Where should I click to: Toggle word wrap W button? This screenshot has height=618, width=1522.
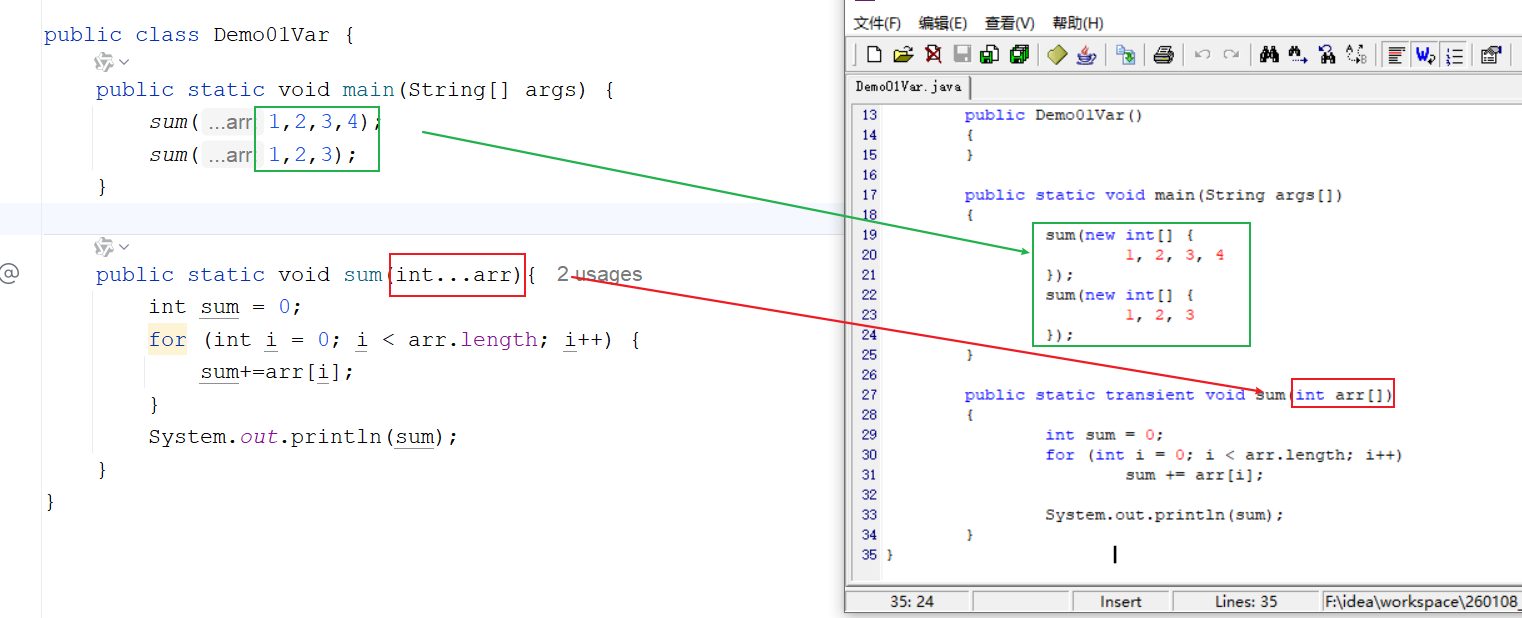click(1425, 55)
